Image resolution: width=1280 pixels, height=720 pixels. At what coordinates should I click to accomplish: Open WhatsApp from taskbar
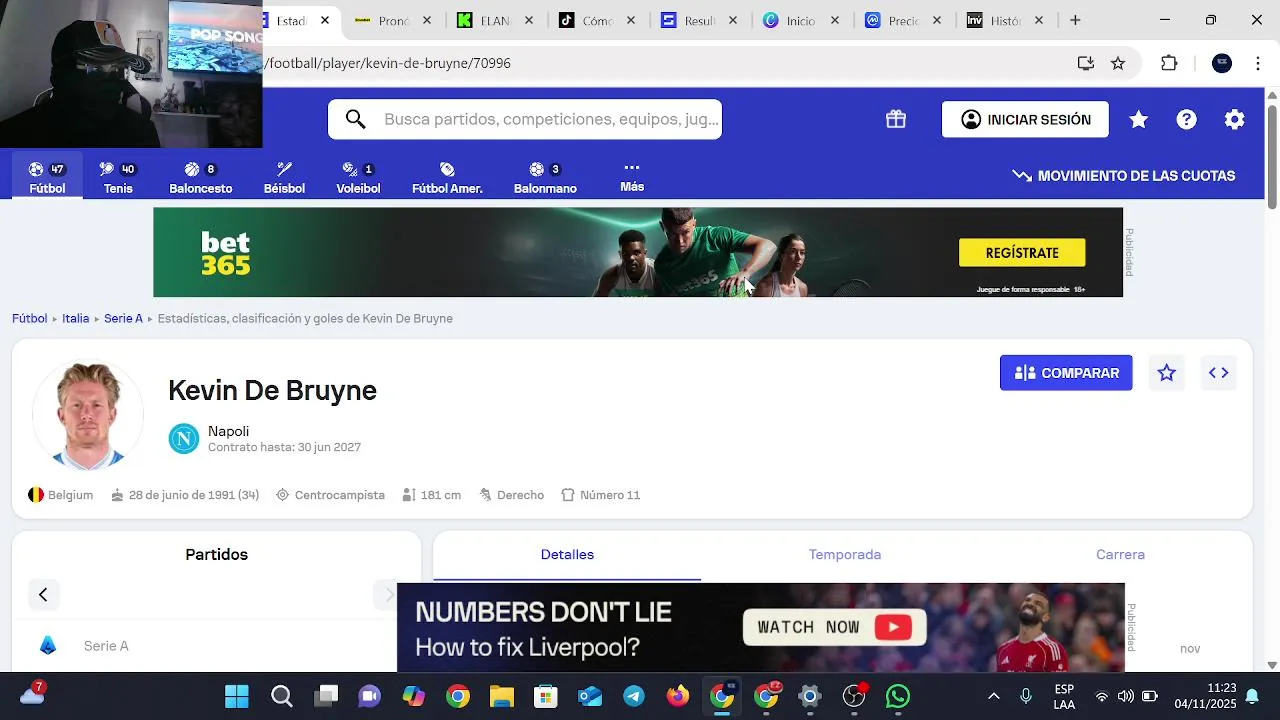pyautogui.click(x=898, y=696)
